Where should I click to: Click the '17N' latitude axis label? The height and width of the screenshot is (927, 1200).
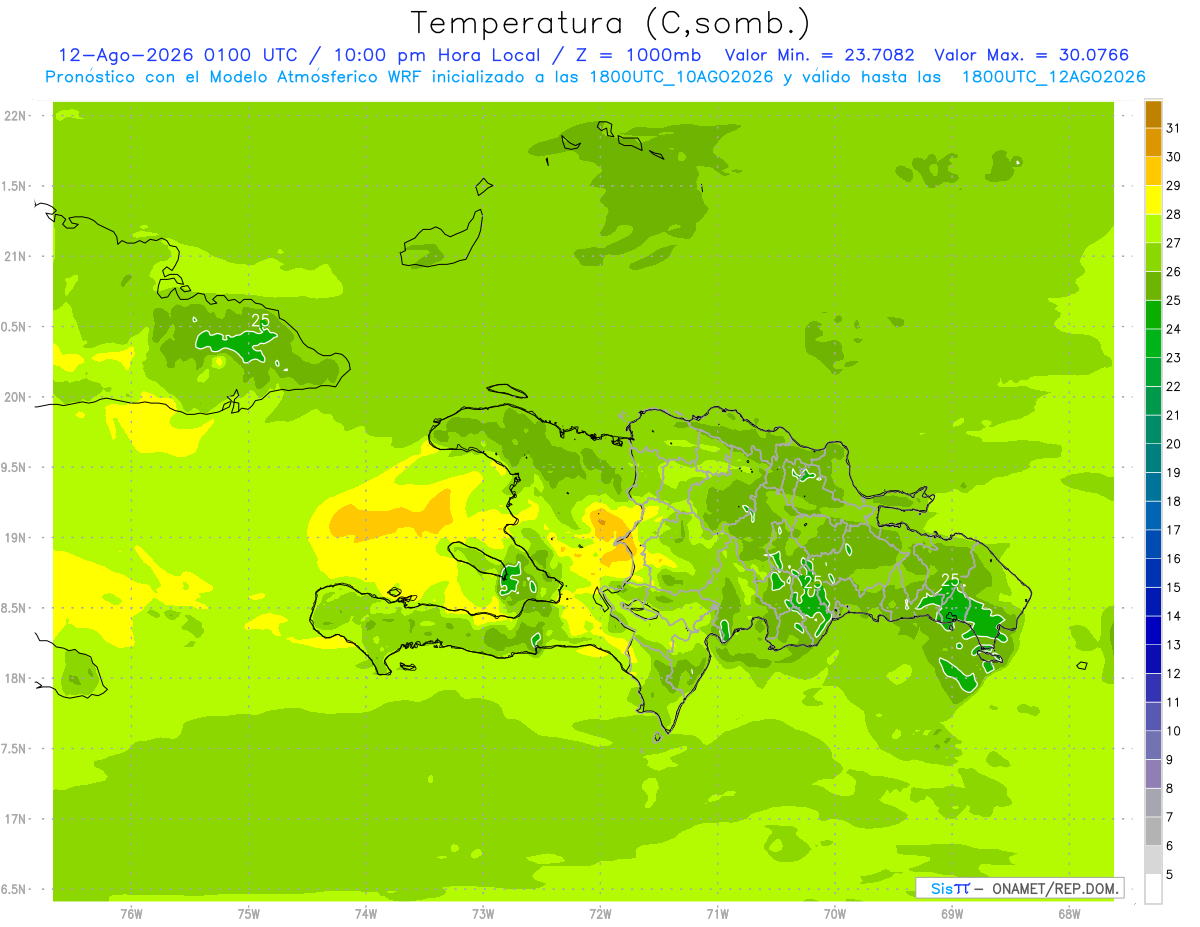pos(16,819)
